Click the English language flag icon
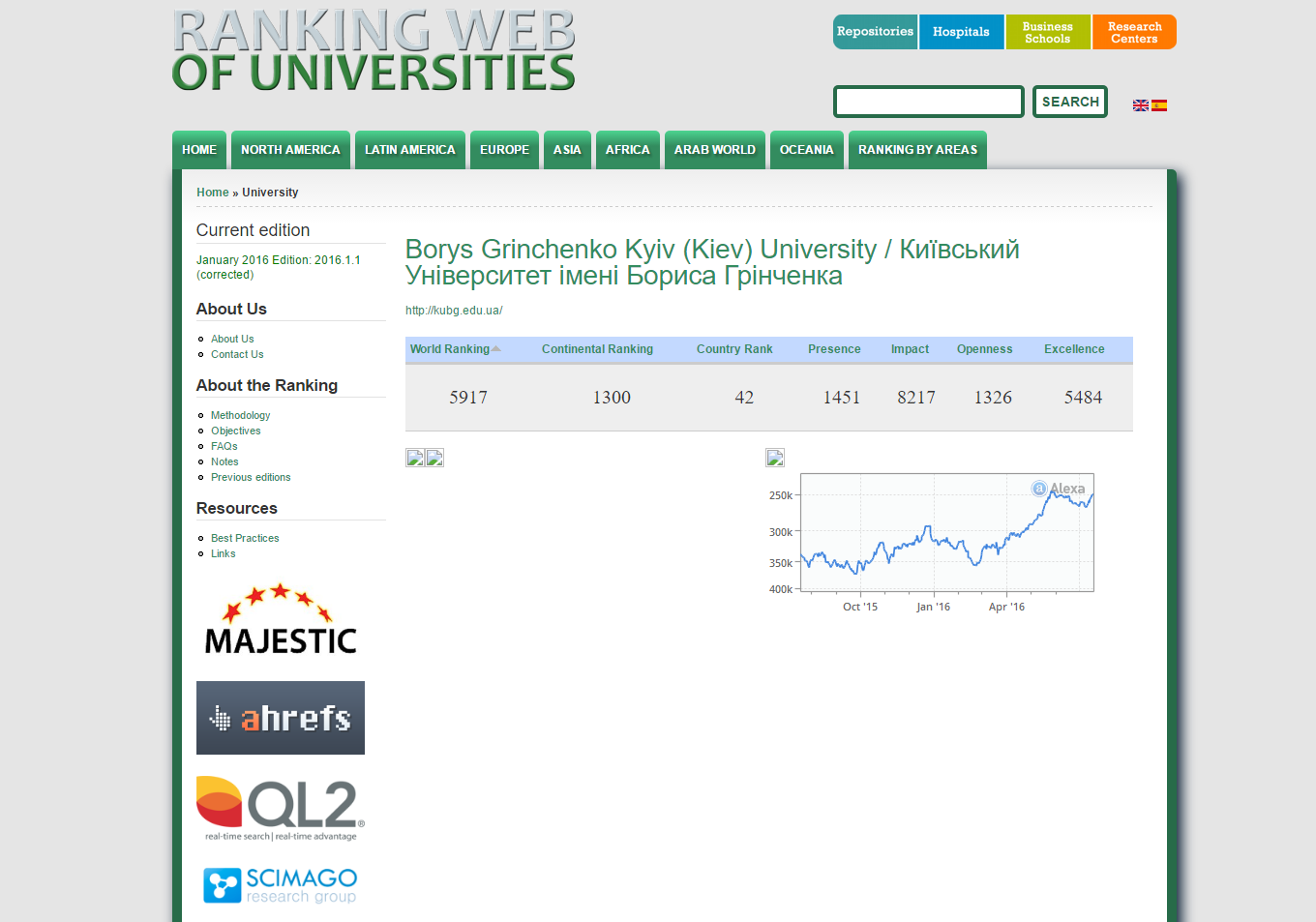This screenshot has height=922, width=1316. click(1140, 105)
